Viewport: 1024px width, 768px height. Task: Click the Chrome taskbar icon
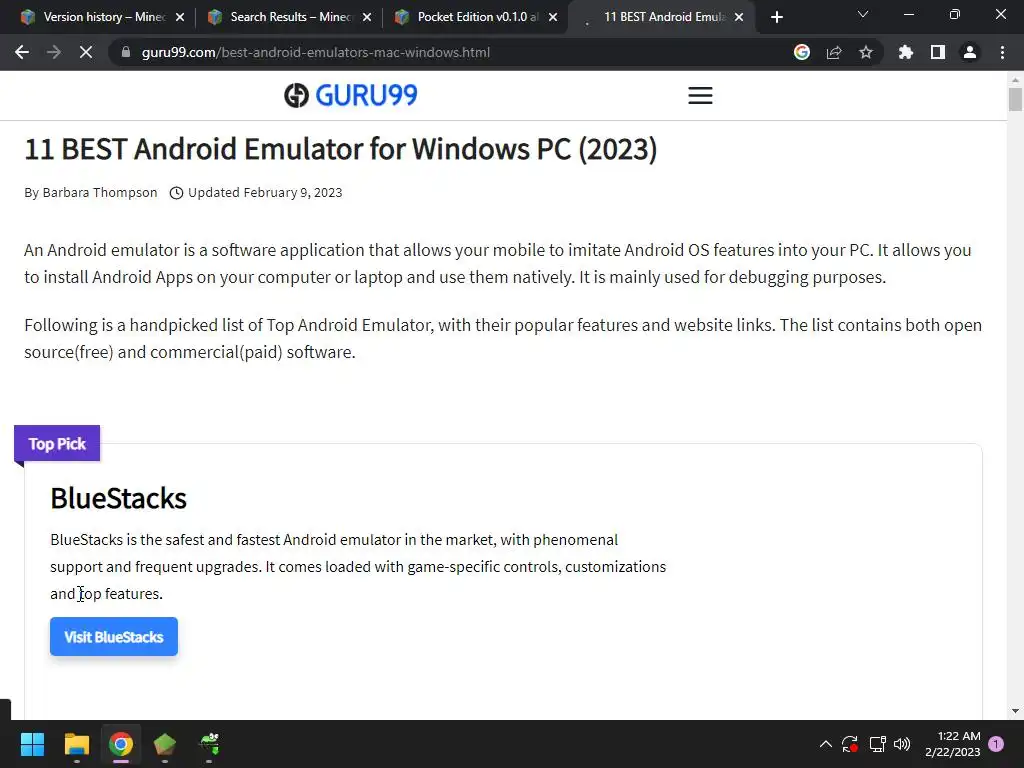click(x=121, y=744)
